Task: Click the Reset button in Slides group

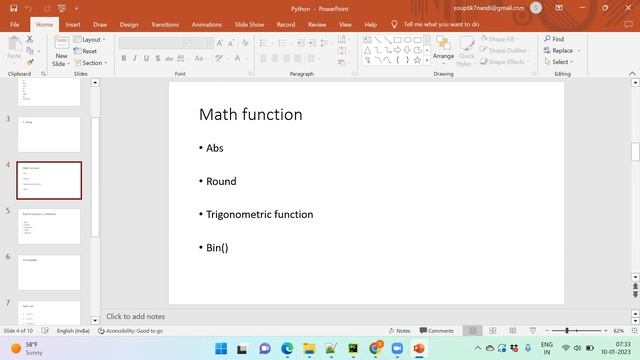Action: 85,51
